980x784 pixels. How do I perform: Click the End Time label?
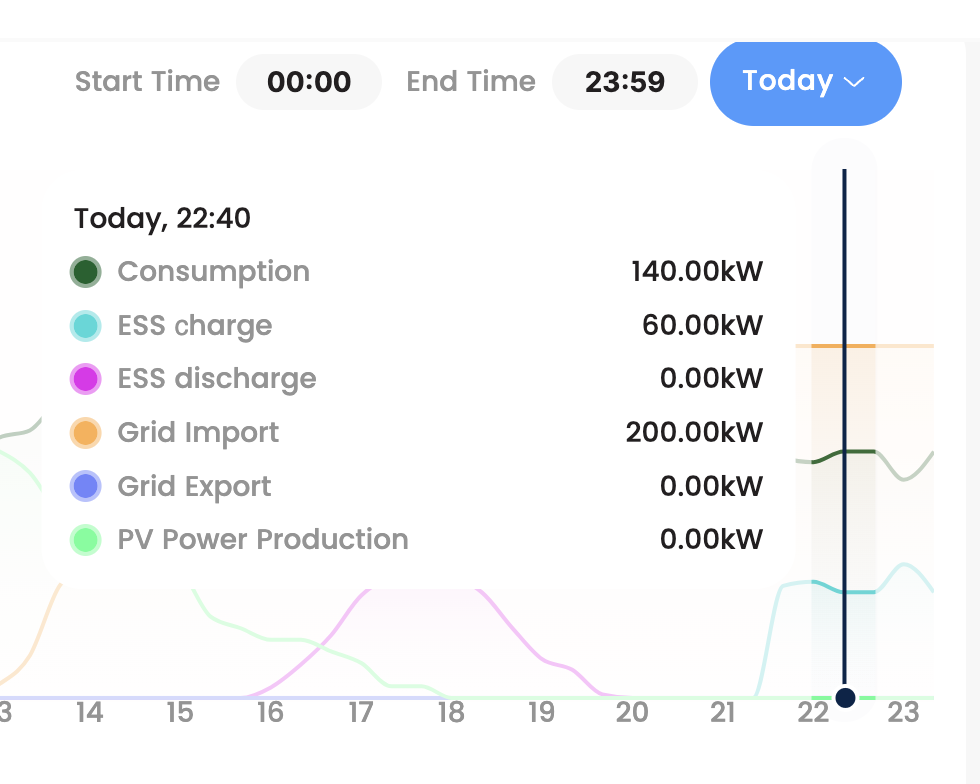[471, 82]
